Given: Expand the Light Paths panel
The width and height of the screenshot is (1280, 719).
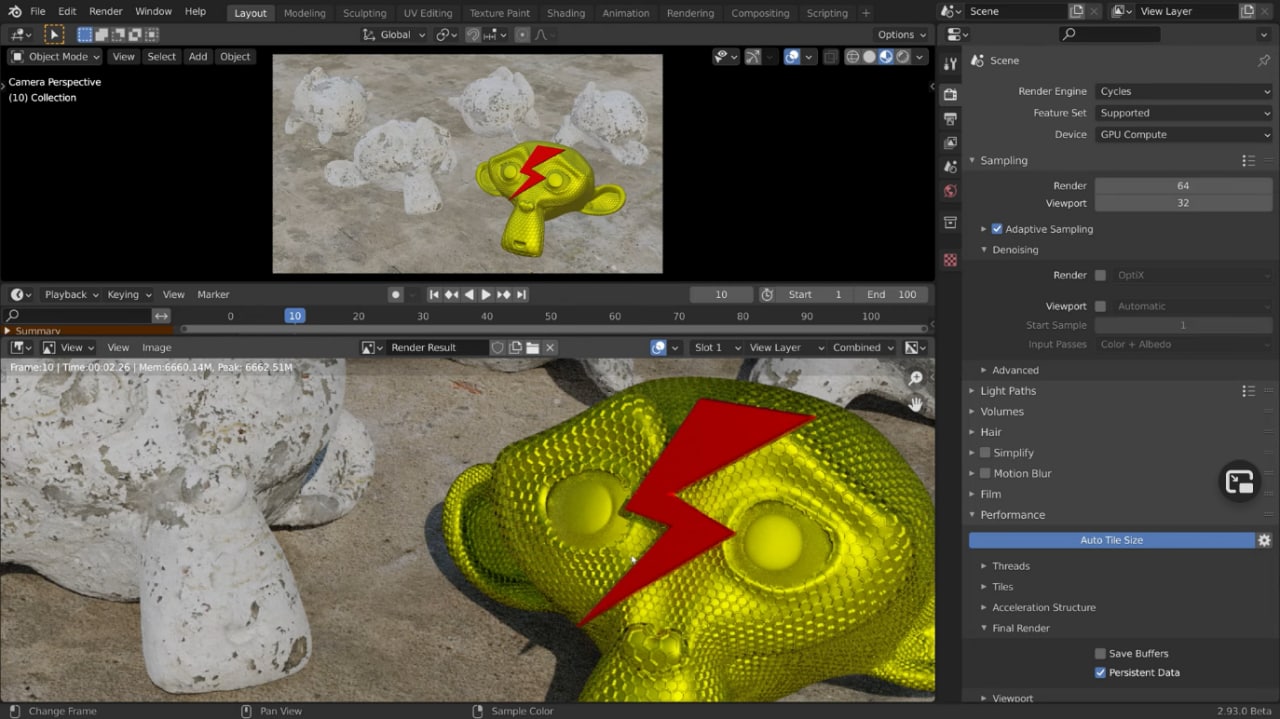Looking at the screenshot, I should click(x=1008, y=391).
